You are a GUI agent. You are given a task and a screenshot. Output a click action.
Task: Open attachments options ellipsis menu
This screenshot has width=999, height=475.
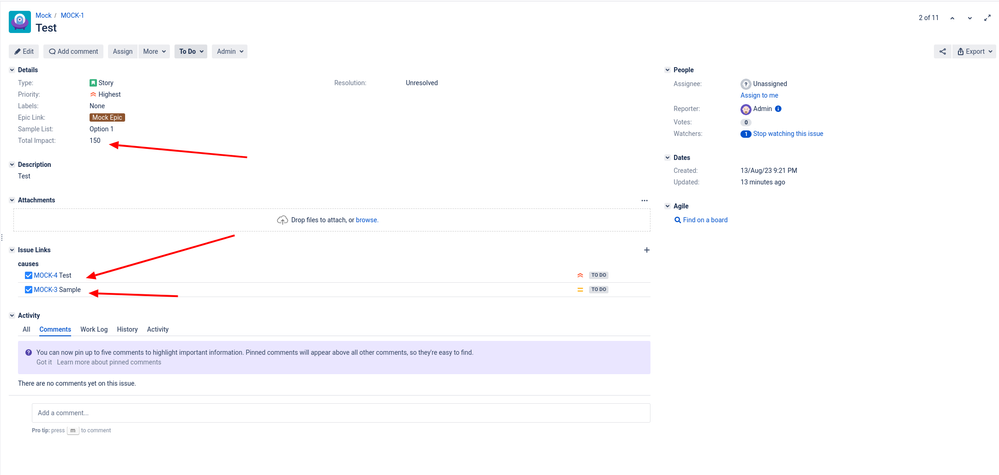coord(645,200)
